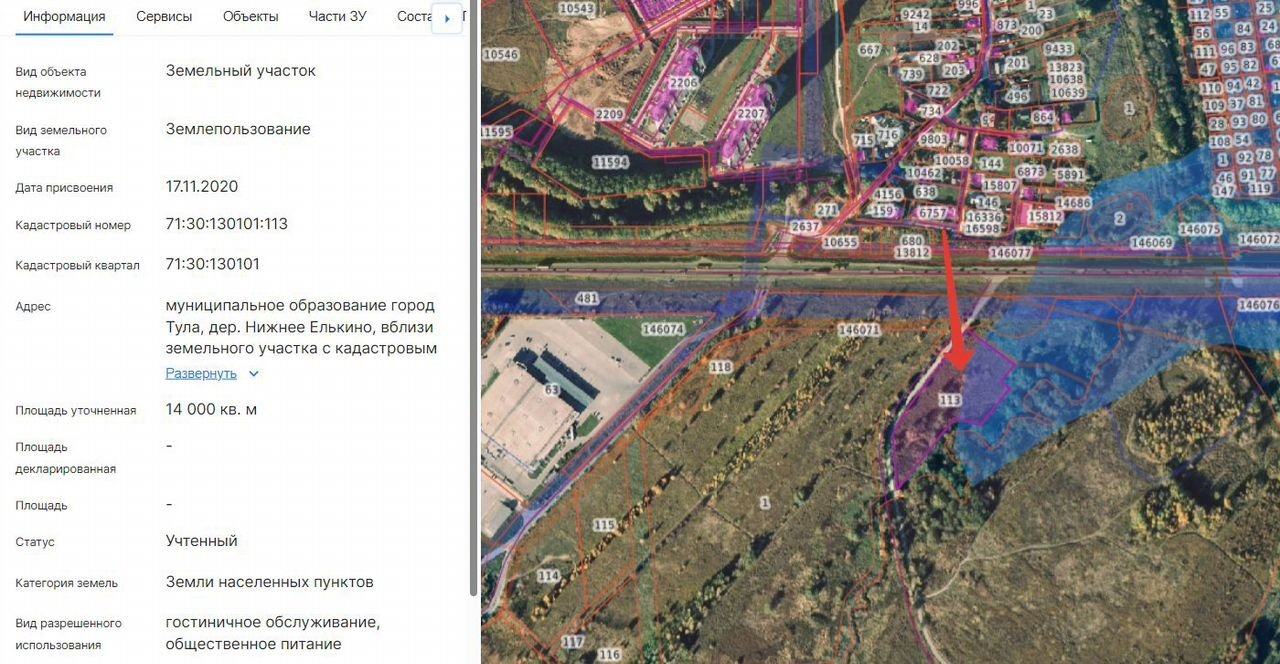Click parcel 2206 on the map
The image size is (1280, 664).
[683, 83]
